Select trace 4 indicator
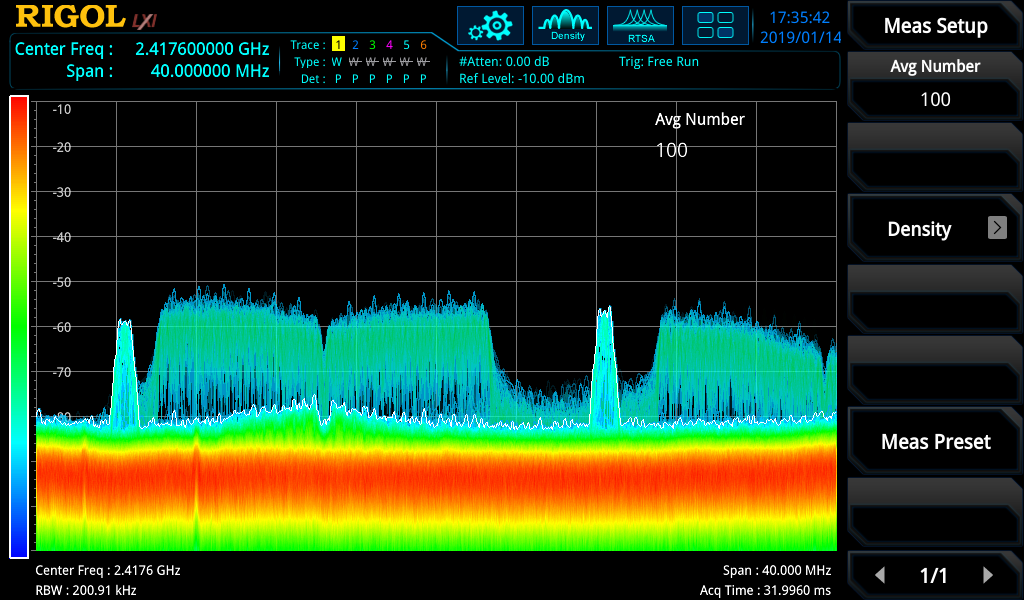 tap(389, 44)
